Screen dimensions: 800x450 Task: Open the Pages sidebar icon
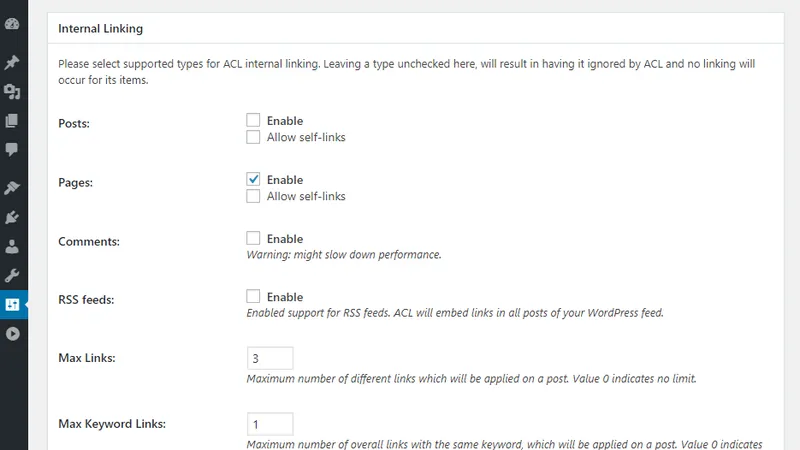(x=12, y=120)
